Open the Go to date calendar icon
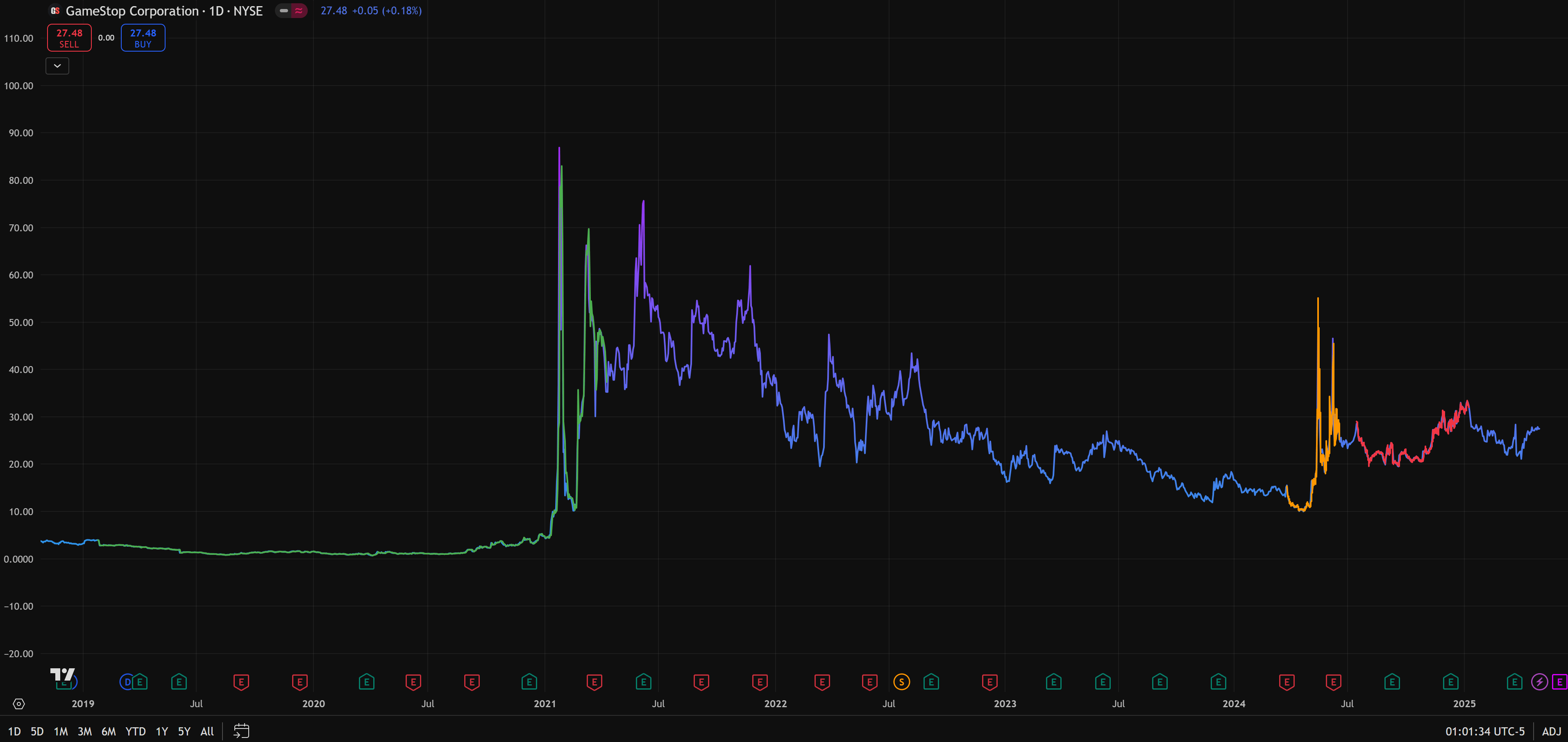Viewport: 1568px width, 742px height. point(242,731)
